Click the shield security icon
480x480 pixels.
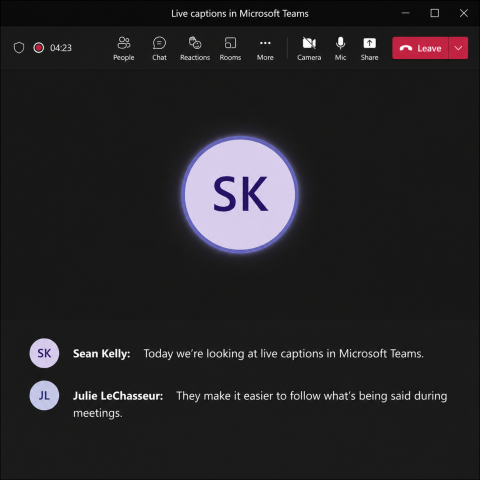coord(19,48)
